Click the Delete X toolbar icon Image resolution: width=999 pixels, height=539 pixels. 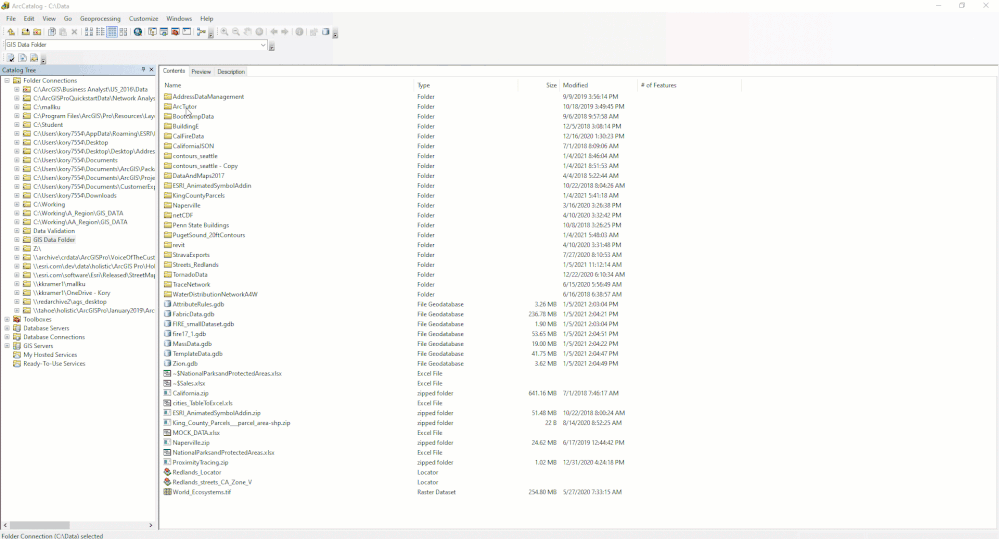pos(75,32)
